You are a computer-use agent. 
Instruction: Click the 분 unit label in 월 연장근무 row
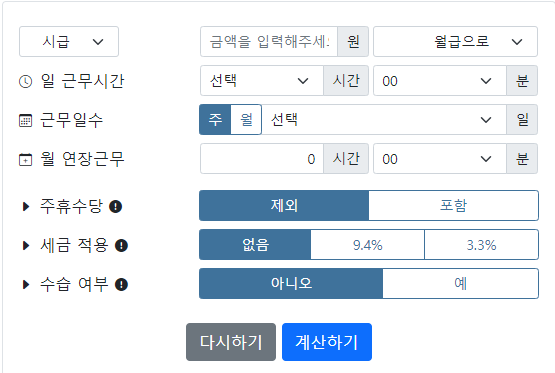522,159
